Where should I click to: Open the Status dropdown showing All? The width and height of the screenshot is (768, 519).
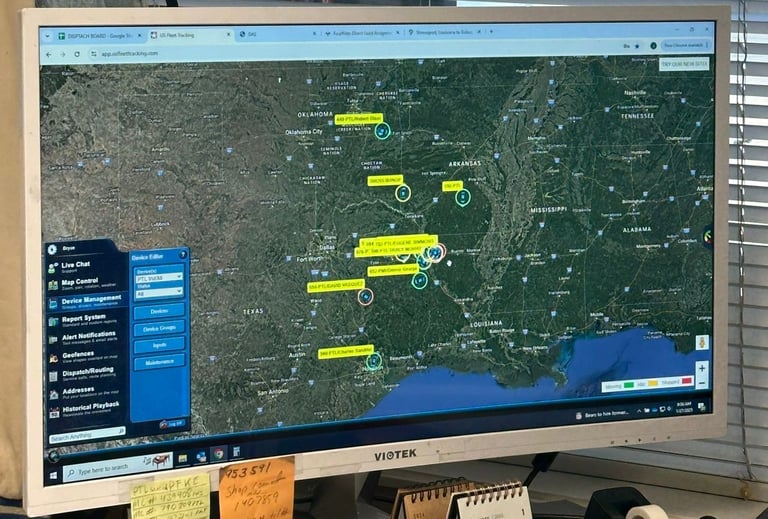click(x=159, y=293)
